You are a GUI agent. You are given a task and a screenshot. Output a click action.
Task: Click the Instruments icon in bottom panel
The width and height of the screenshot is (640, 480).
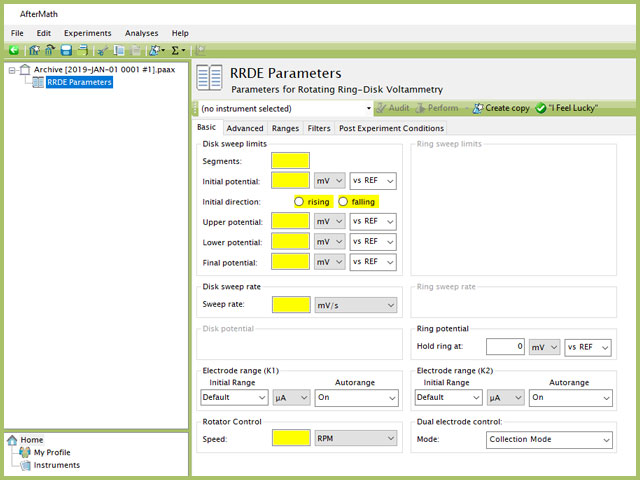click(x=25, y=465)
